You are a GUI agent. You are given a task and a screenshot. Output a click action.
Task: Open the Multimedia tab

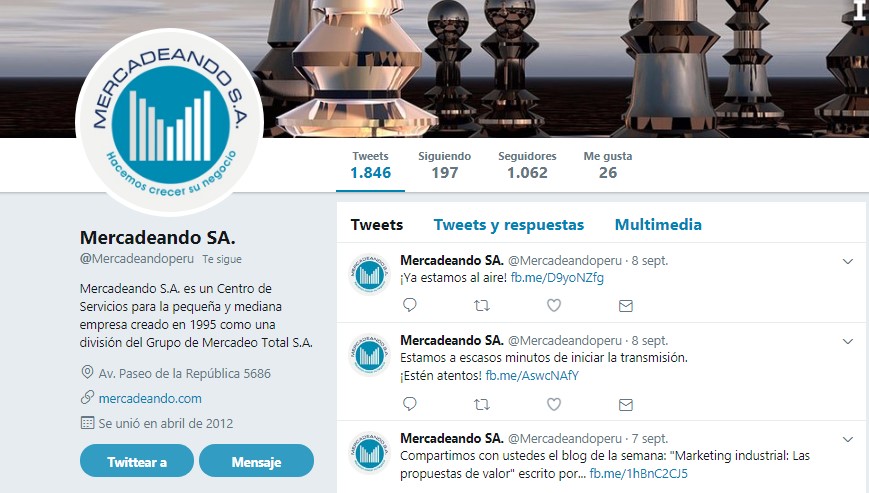pos(658,224)
